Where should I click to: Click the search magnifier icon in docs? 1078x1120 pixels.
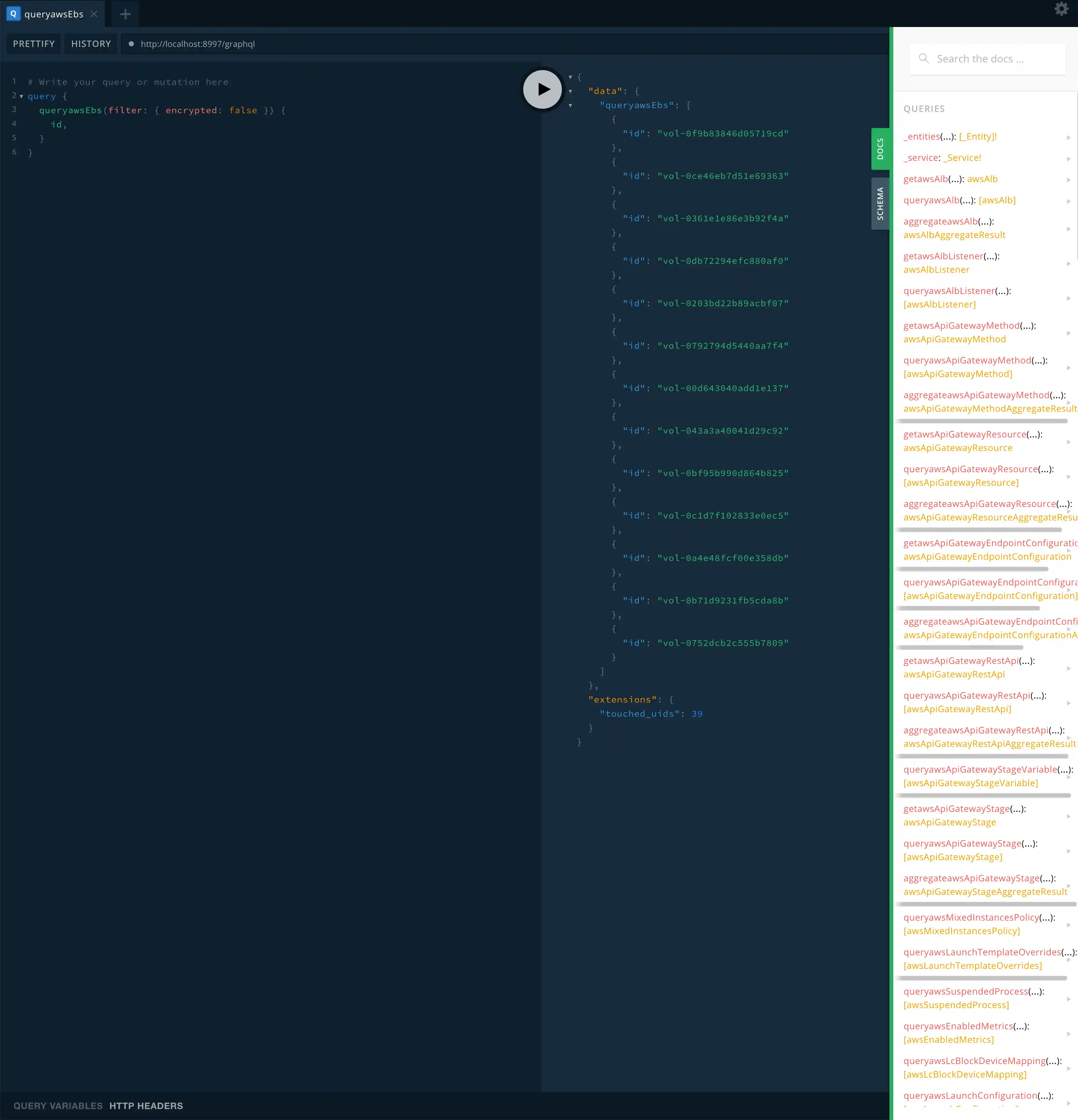pyautogui.click(x=923, y=58)
